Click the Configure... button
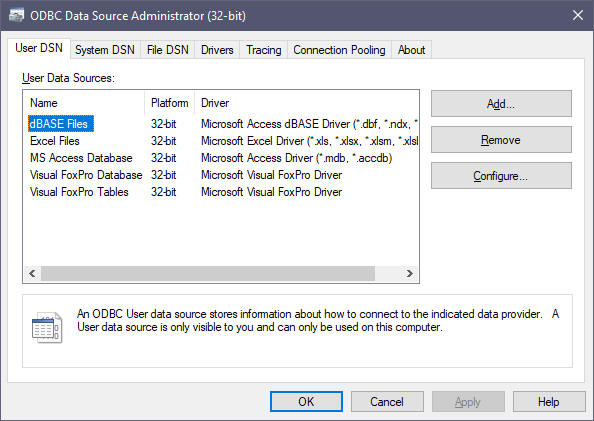Image resolution: width=594 pixels, height=421 pixels. (501, 176)
